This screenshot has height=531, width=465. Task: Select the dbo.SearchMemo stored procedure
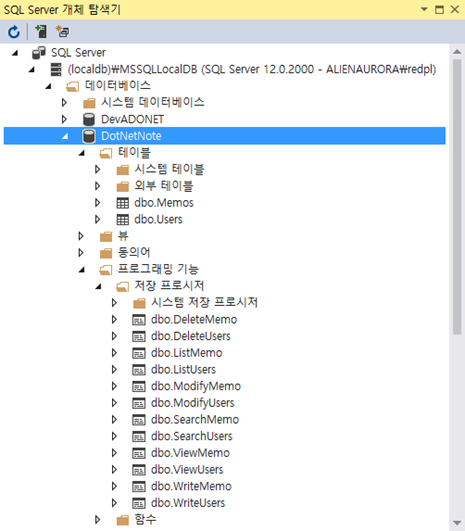tap(195, 420)
